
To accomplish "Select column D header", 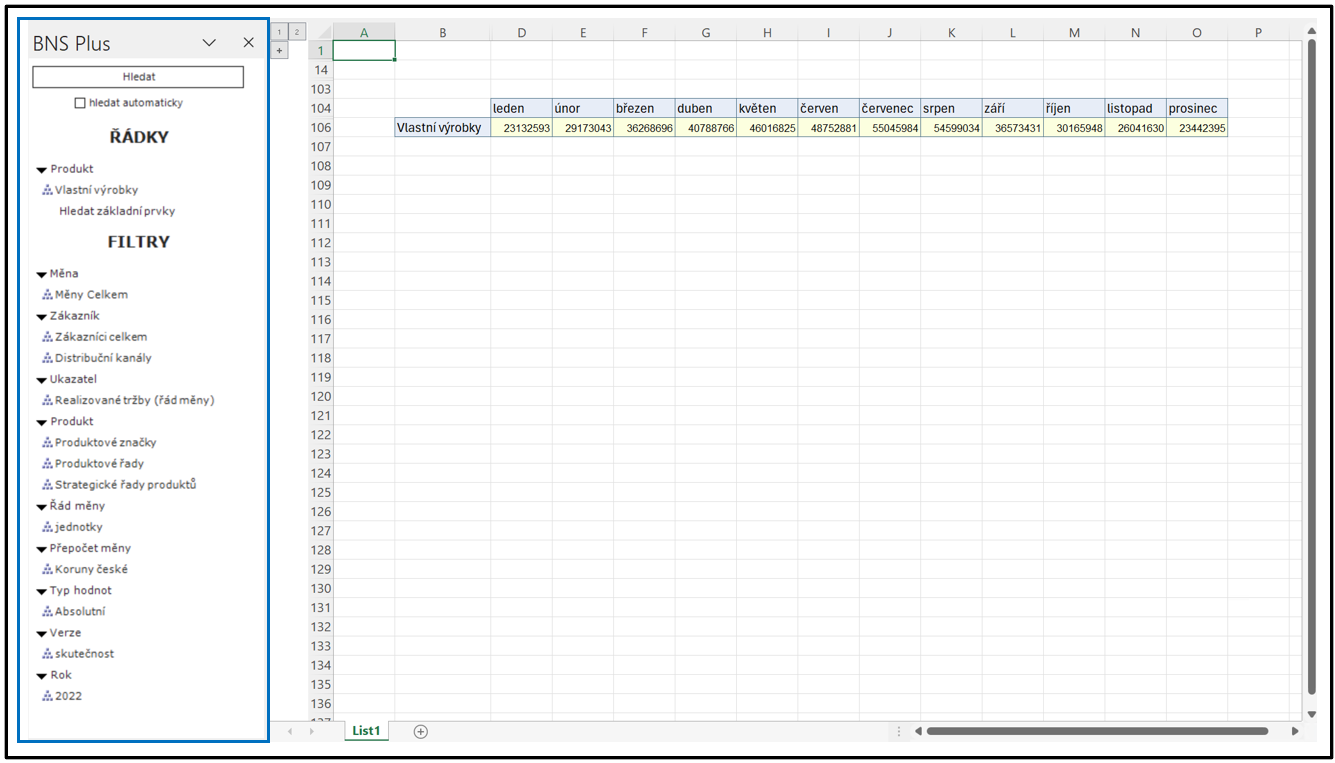I will tap(521, 32).
